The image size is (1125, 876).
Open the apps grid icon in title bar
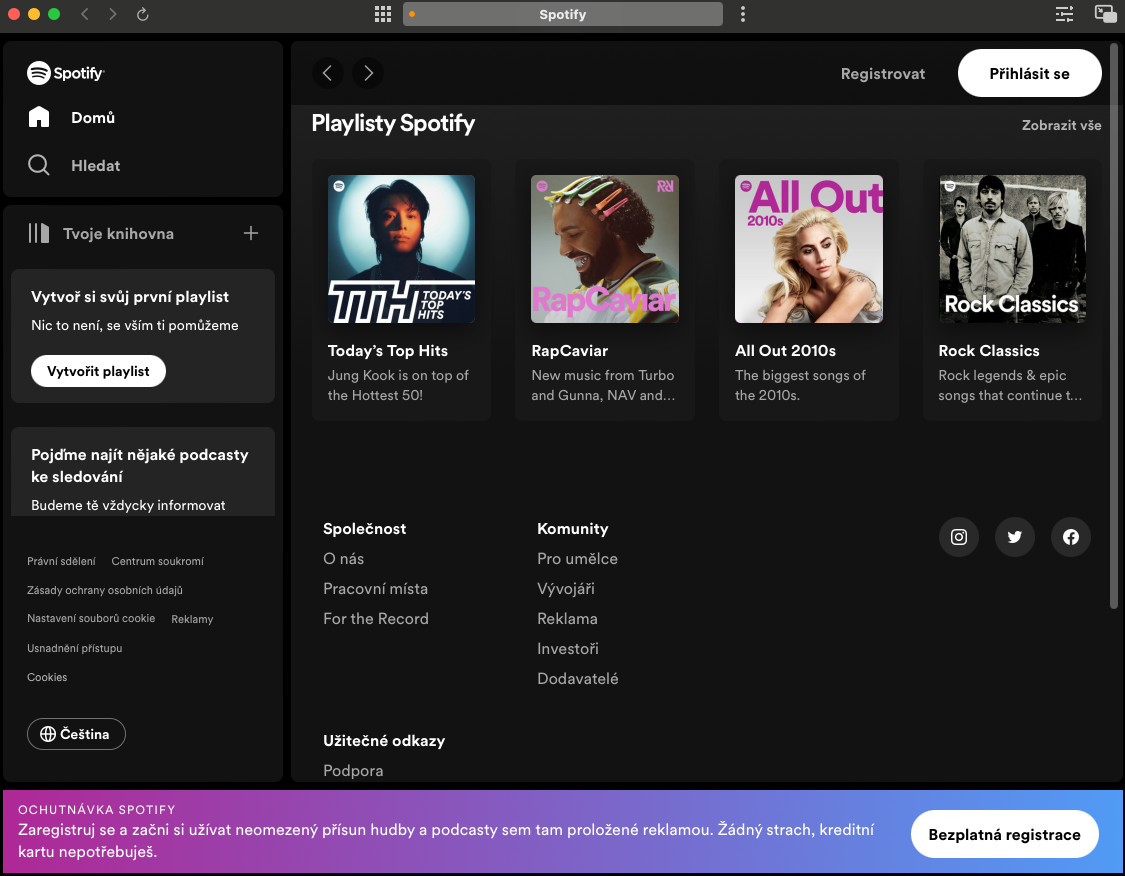(383, 14)
